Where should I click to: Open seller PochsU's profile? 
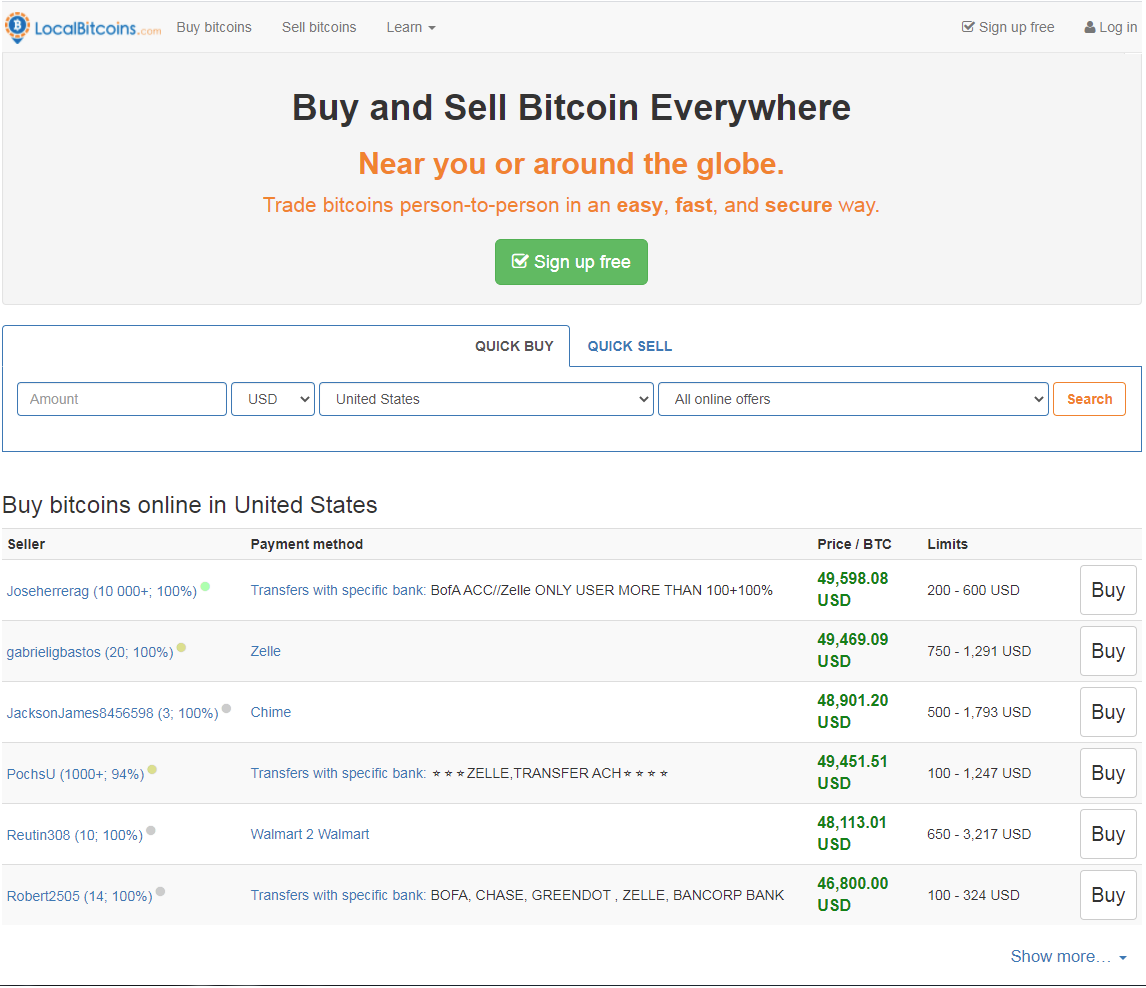(x=75, y=774)
